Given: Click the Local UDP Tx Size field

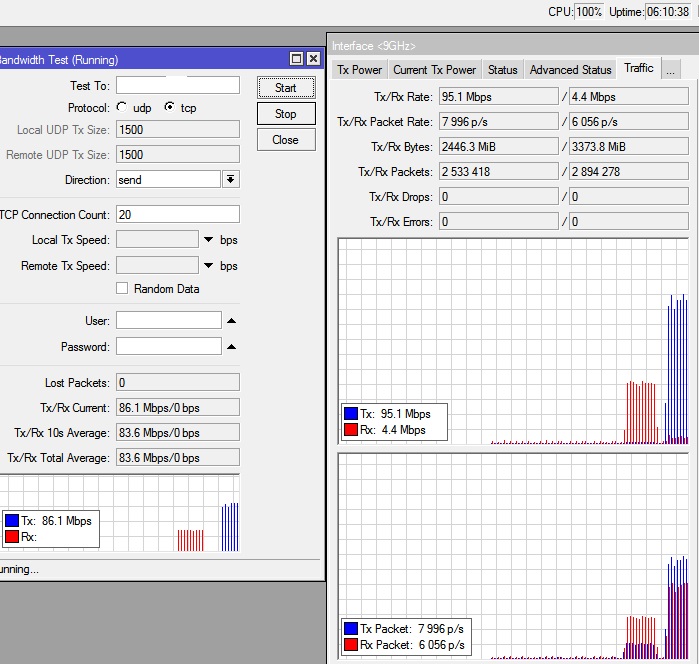Looking at the screenshot, I should pos(178,129).
